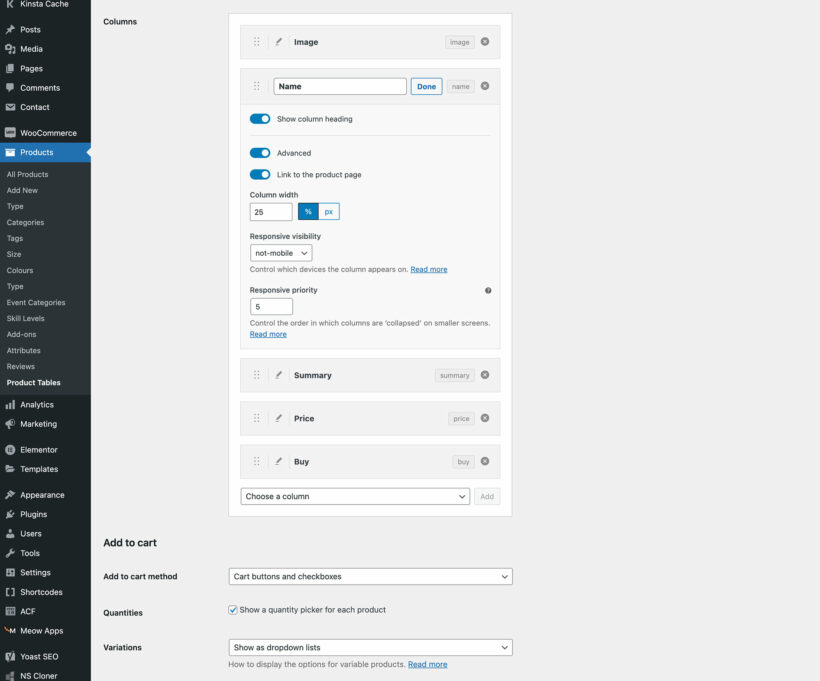Turn off the Advanced toggle
The height and width of the screenshot is (681, 820).
click(x=260, y=152)
